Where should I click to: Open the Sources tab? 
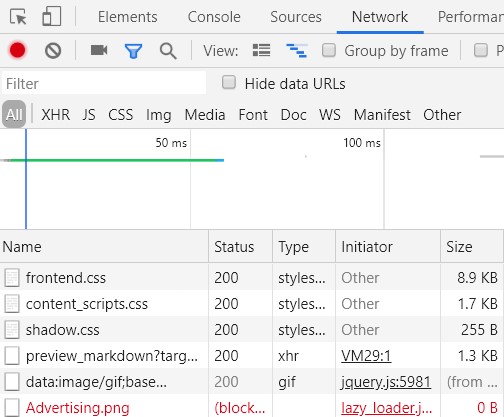(x=296, y=17)
